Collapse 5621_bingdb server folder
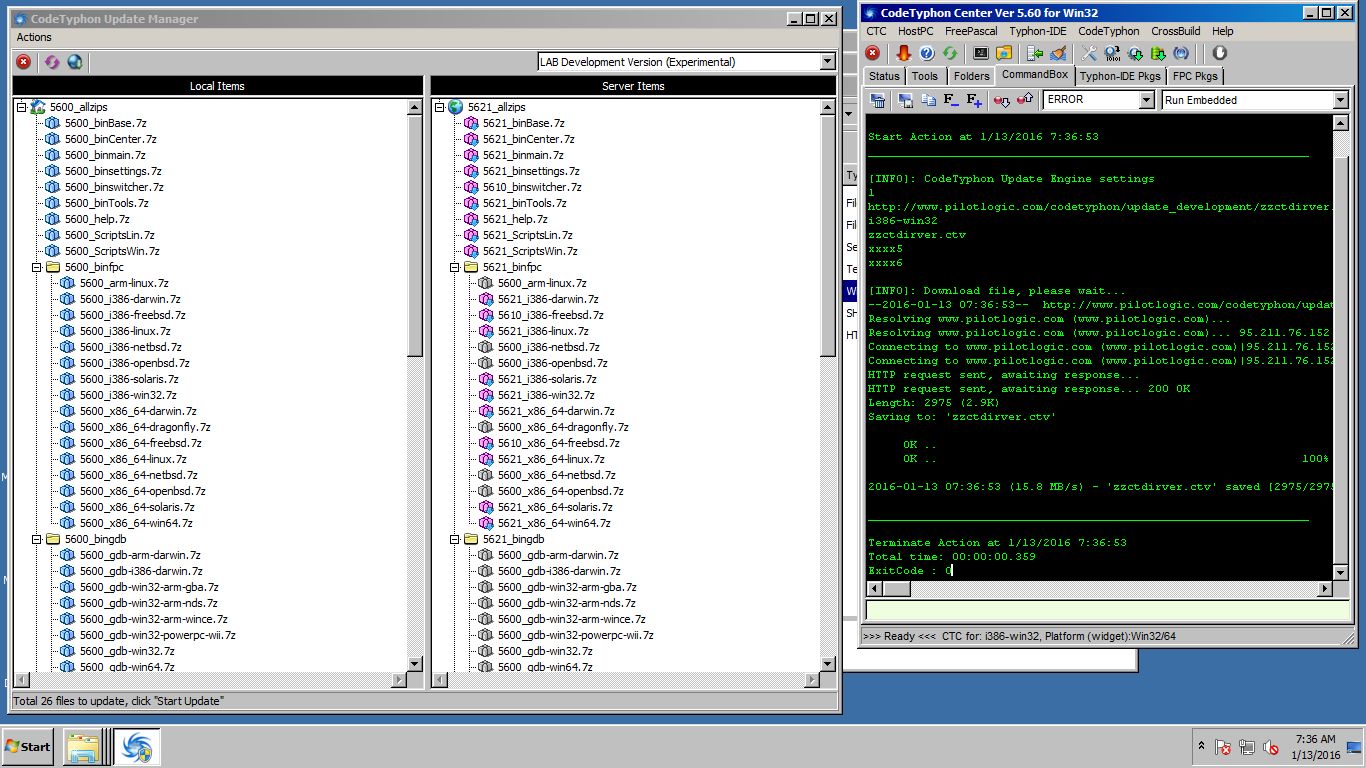The width and height of the screenshot is (1366, 768). click(455, 539)
